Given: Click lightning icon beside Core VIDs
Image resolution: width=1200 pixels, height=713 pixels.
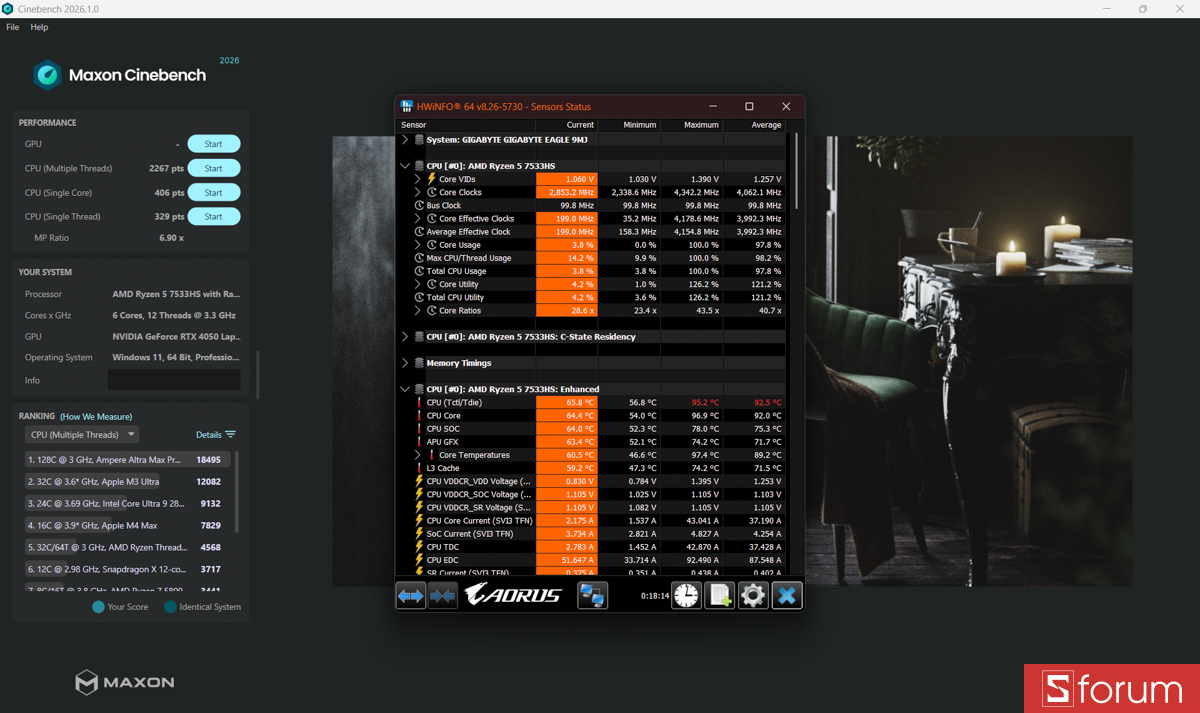Looking at the screenshot, I should tap(432, 179).
